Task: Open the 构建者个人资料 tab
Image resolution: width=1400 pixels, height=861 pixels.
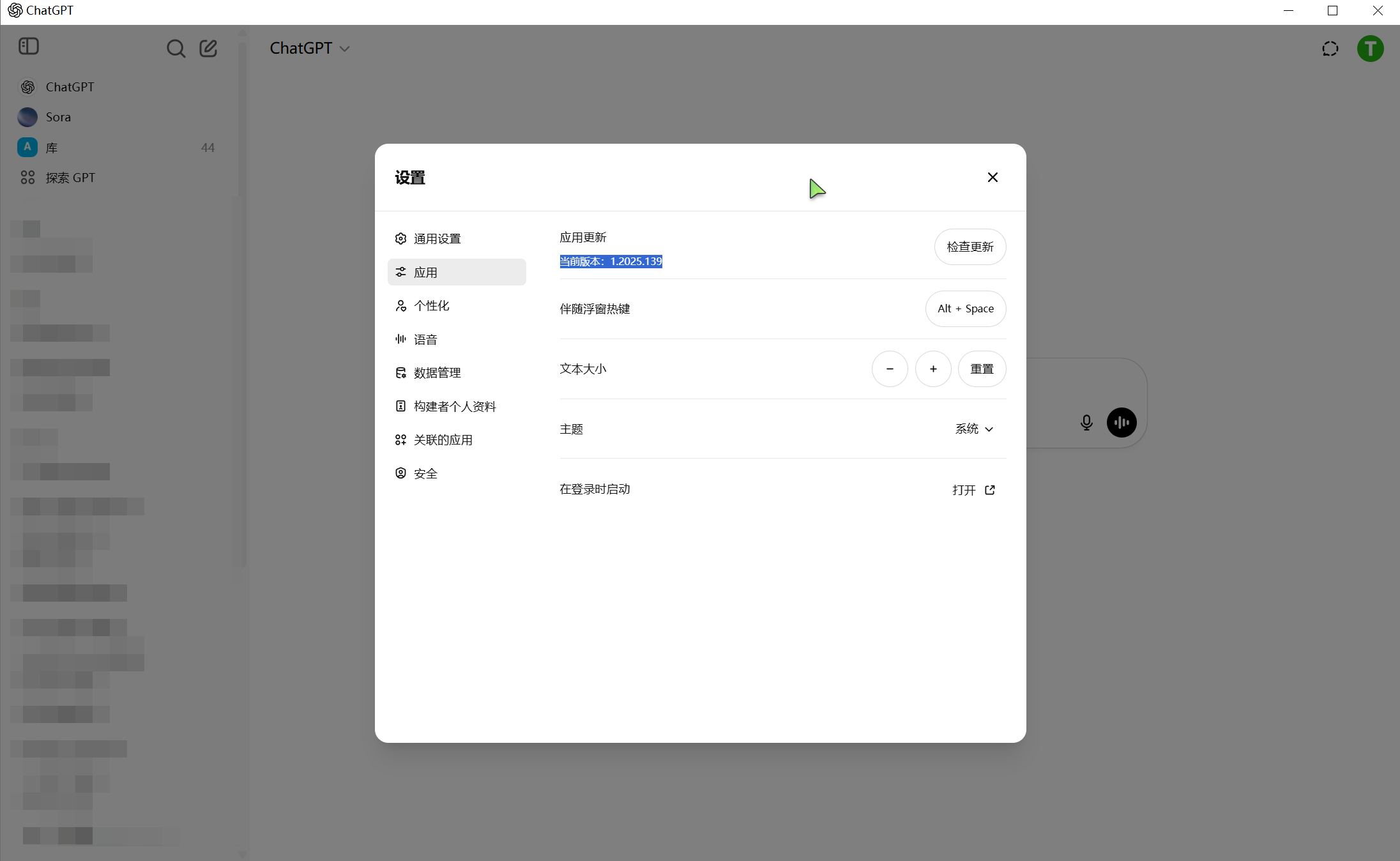Action: 457,406
